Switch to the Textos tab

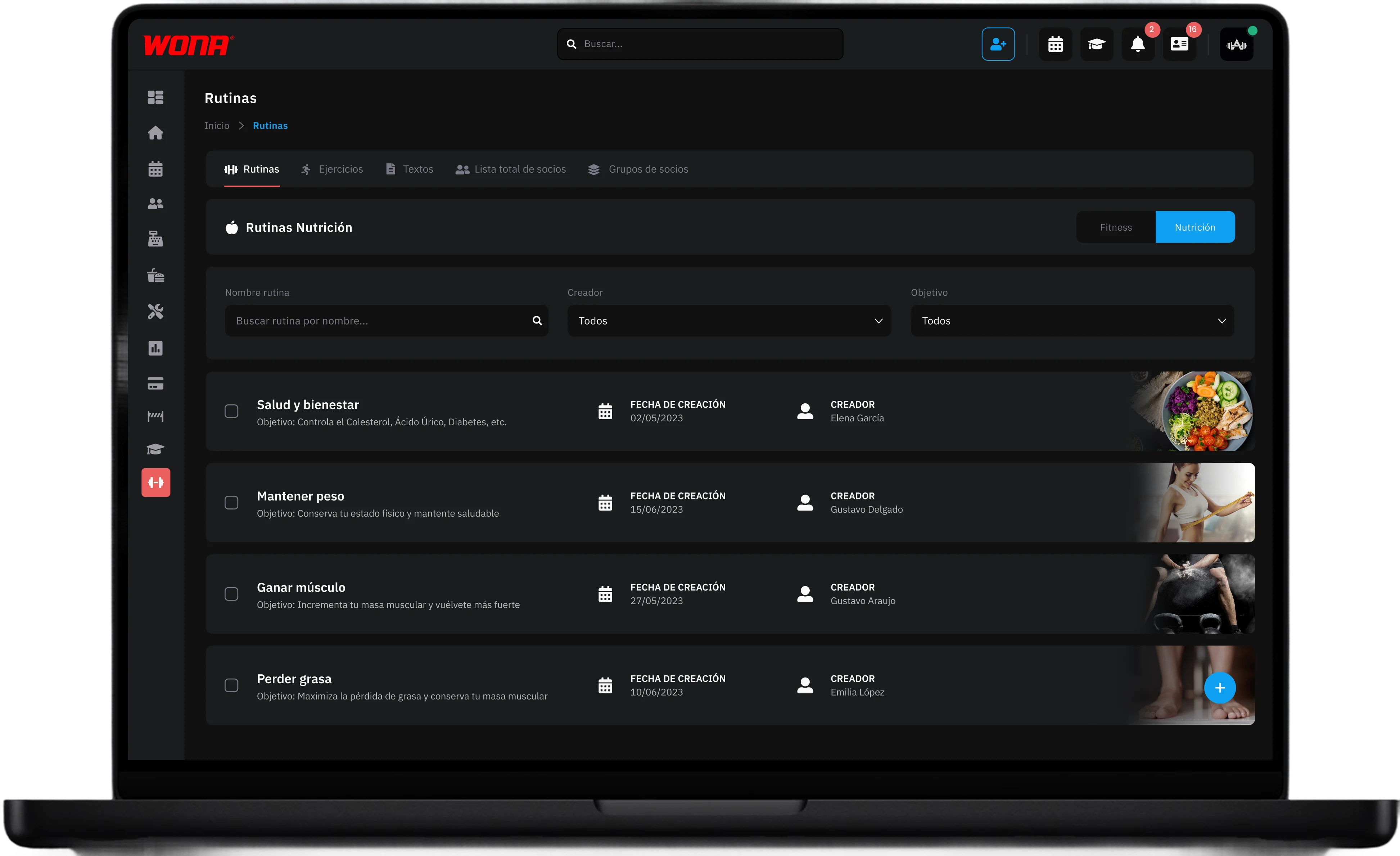409,169
